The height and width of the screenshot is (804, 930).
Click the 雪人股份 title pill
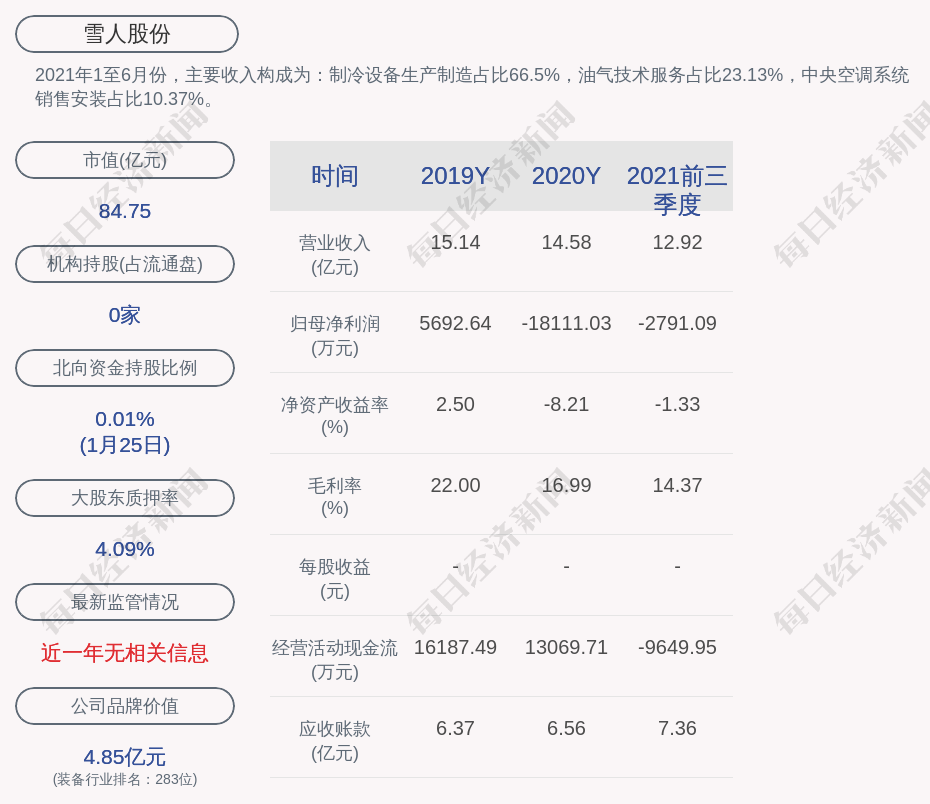pos(127,34)
